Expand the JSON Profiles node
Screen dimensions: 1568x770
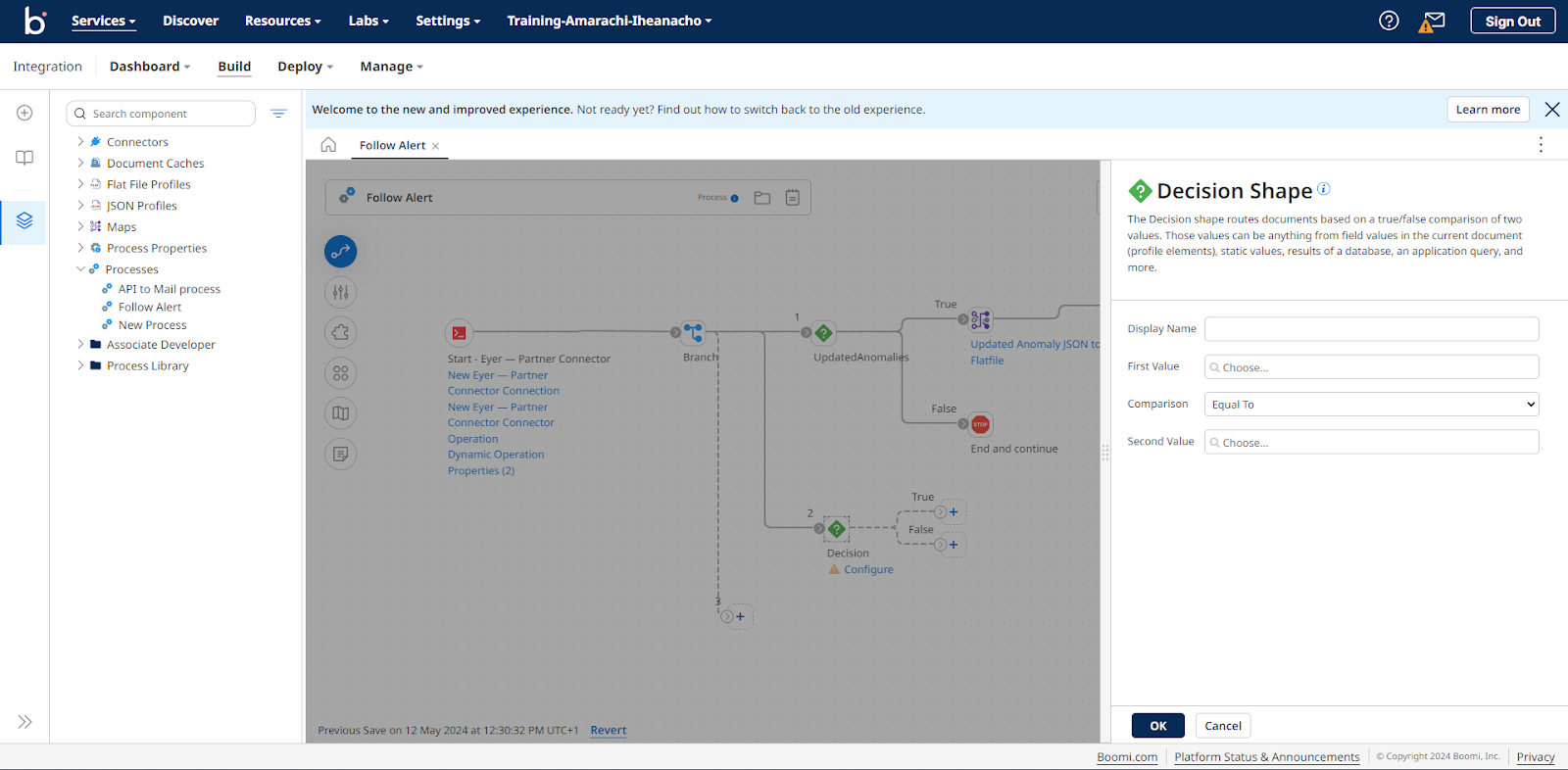click(x=80, y=206)
